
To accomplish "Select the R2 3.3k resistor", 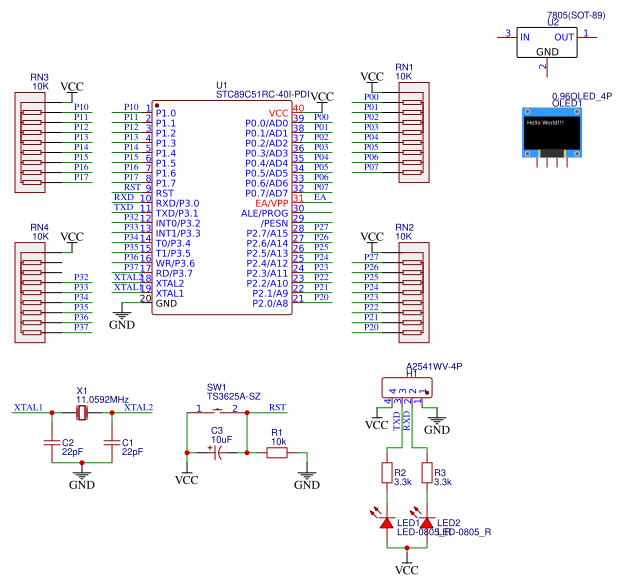I will (x=387, y=473).
